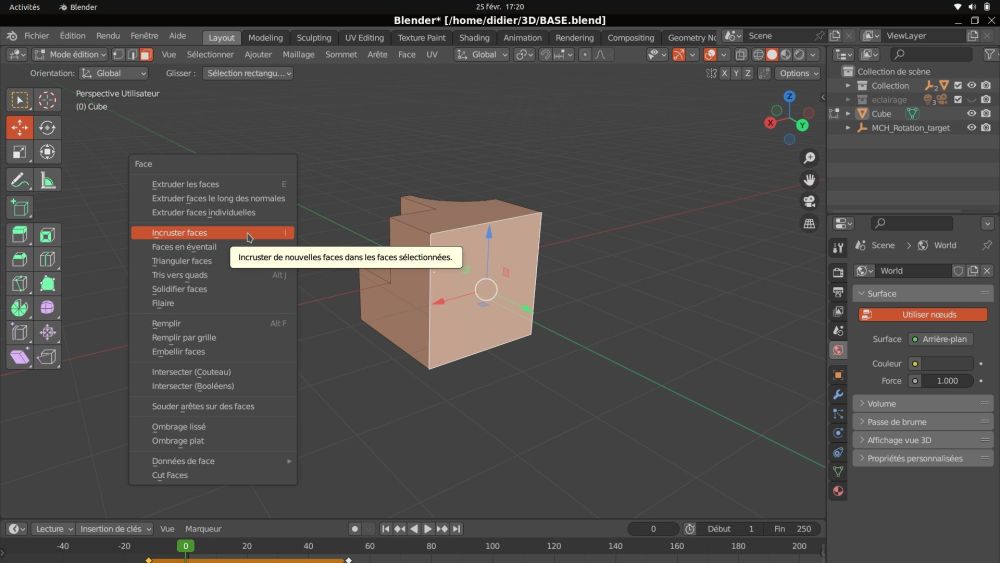
Task: Select the Bevel tool
Action: pos(19,259)
